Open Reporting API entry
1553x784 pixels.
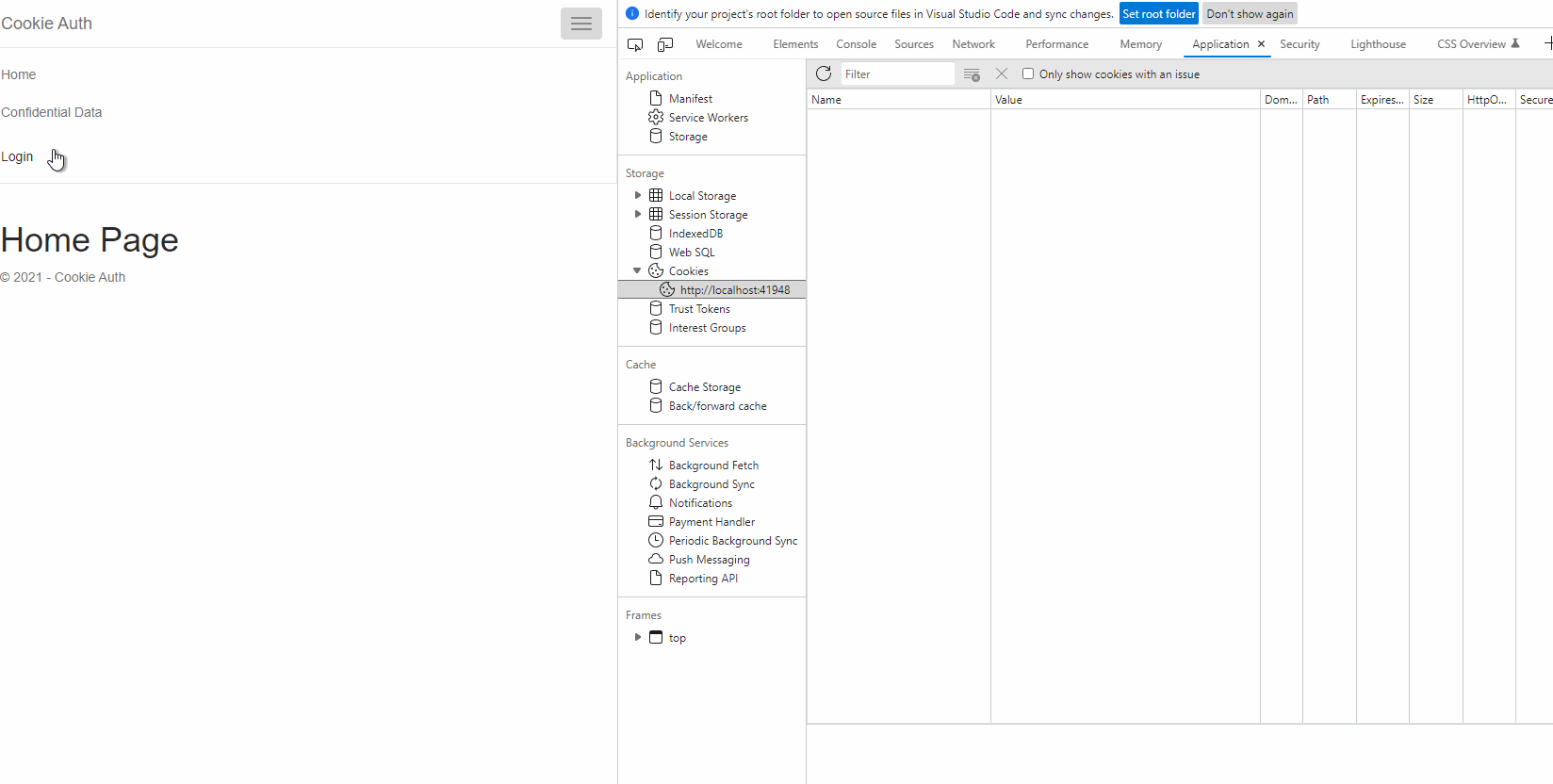(703, 578)
